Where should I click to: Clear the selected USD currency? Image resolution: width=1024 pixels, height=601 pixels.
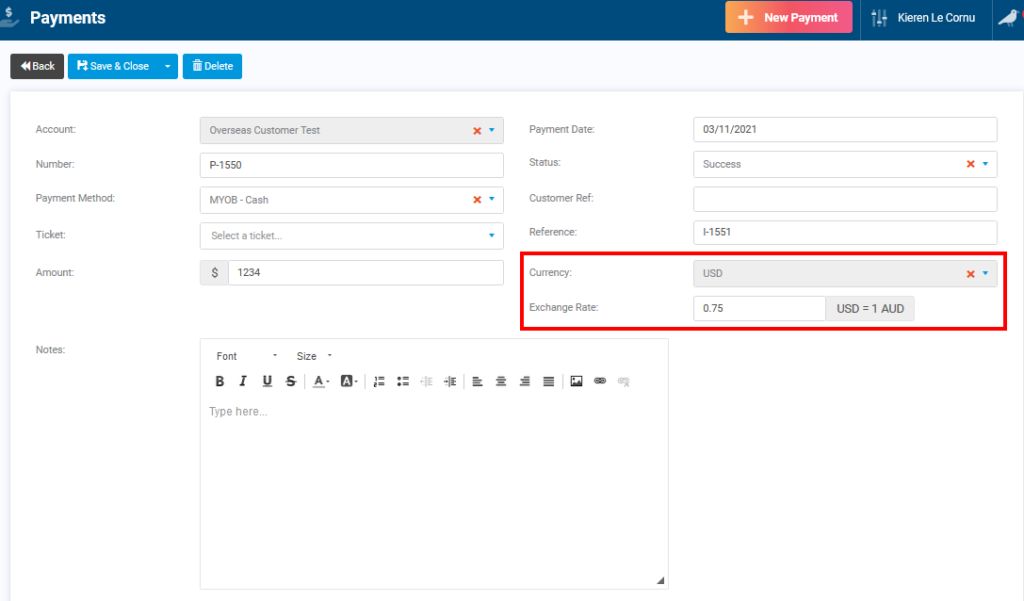(x=969, y=272)
